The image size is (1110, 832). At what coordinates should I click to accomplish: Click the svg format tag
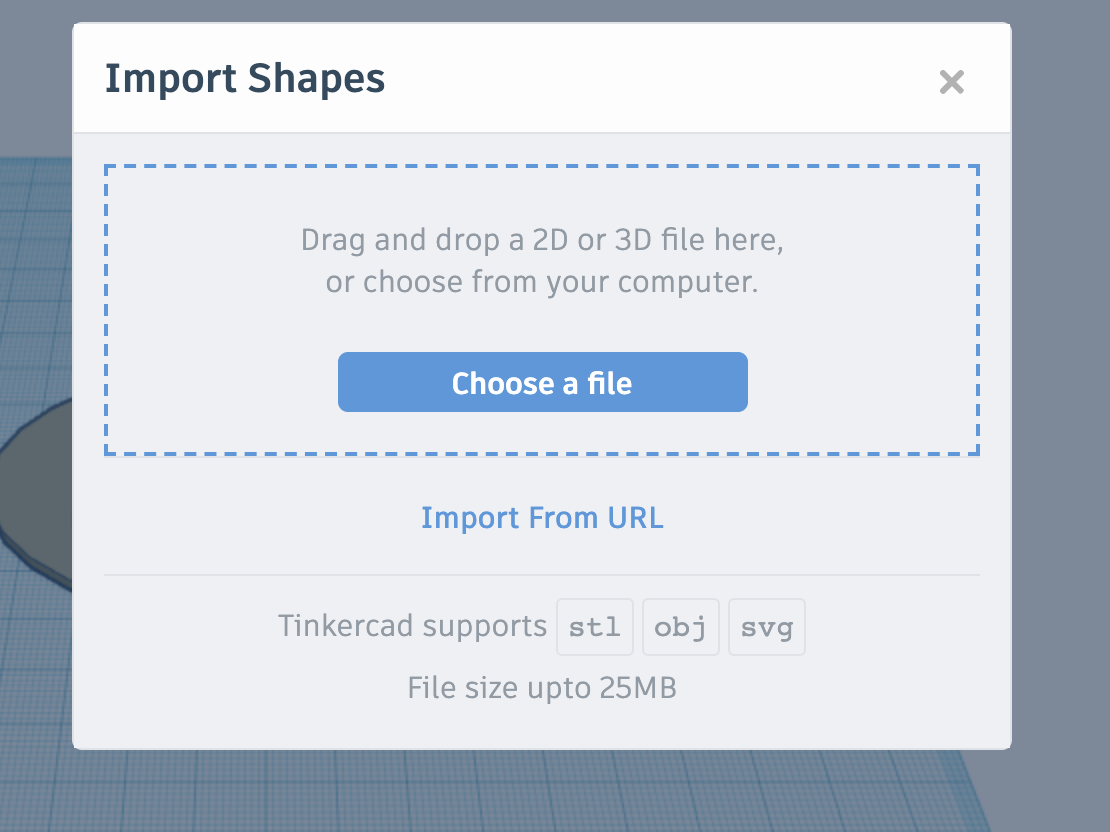(767, 628)
